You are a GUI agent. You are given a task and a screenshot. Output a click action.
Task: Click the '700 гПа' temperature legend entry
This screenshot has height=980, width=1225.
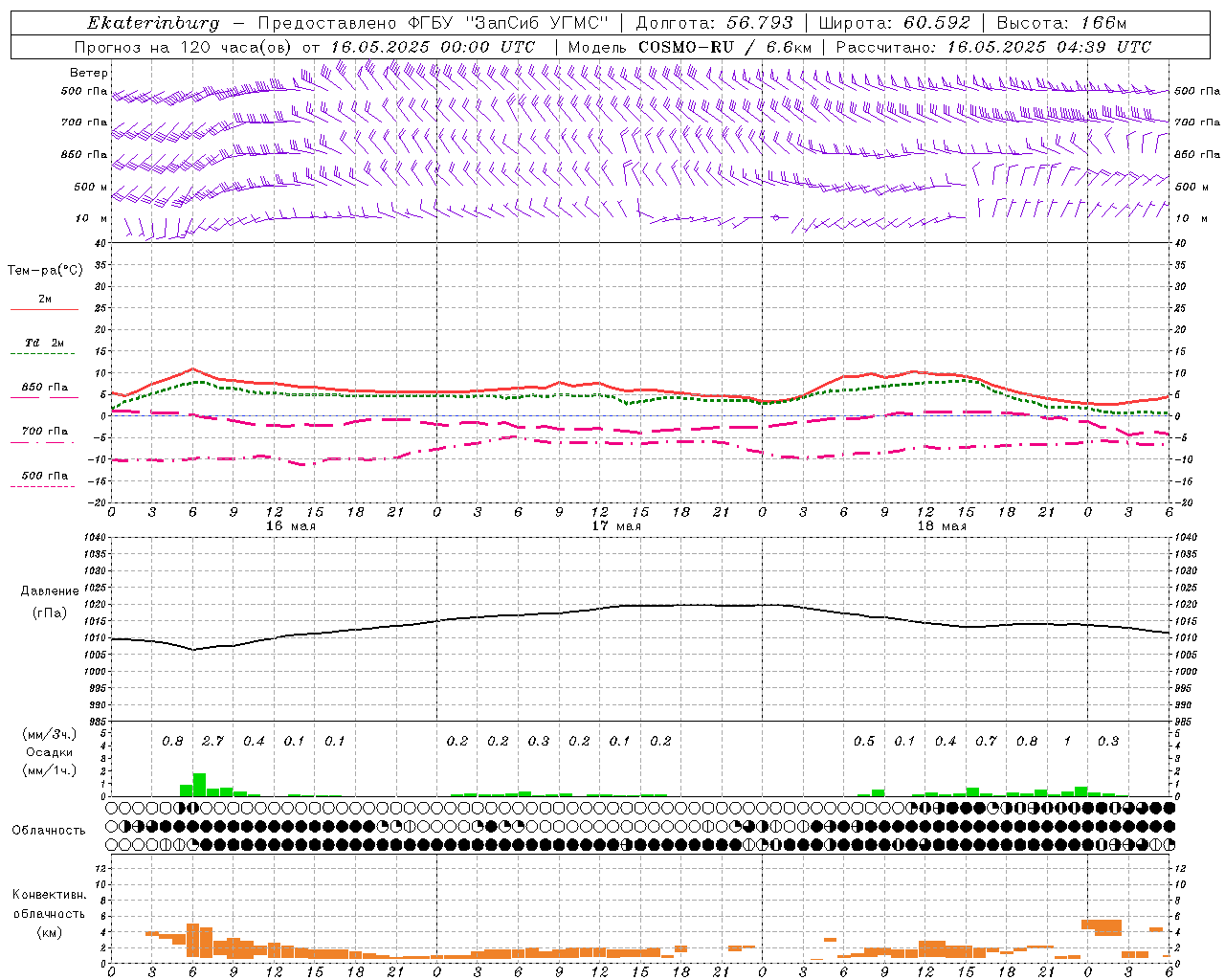pos(45,432)
